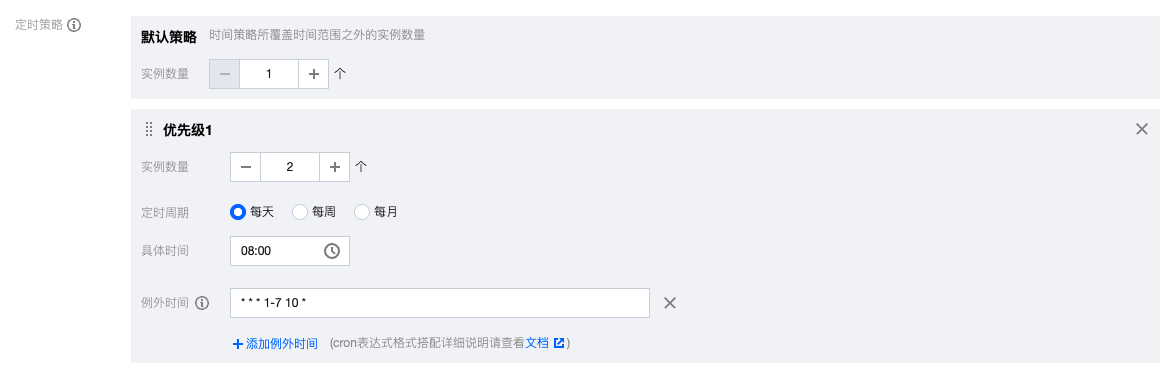Decrease 优先级1 instance count with minus
Image resolution: width=1173 pixels, height=370 pixels.
tap(245, 167)
